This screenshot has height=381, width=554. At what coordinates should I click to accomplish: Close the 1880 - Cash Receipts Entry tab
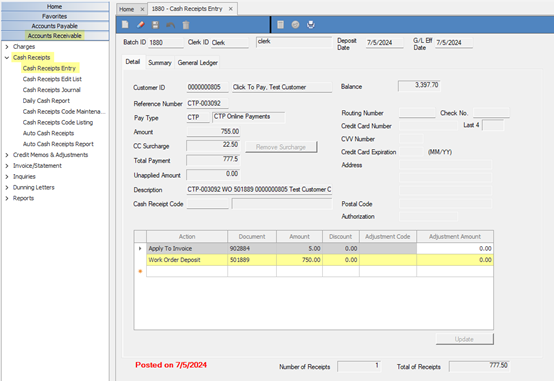coord(230,9)
